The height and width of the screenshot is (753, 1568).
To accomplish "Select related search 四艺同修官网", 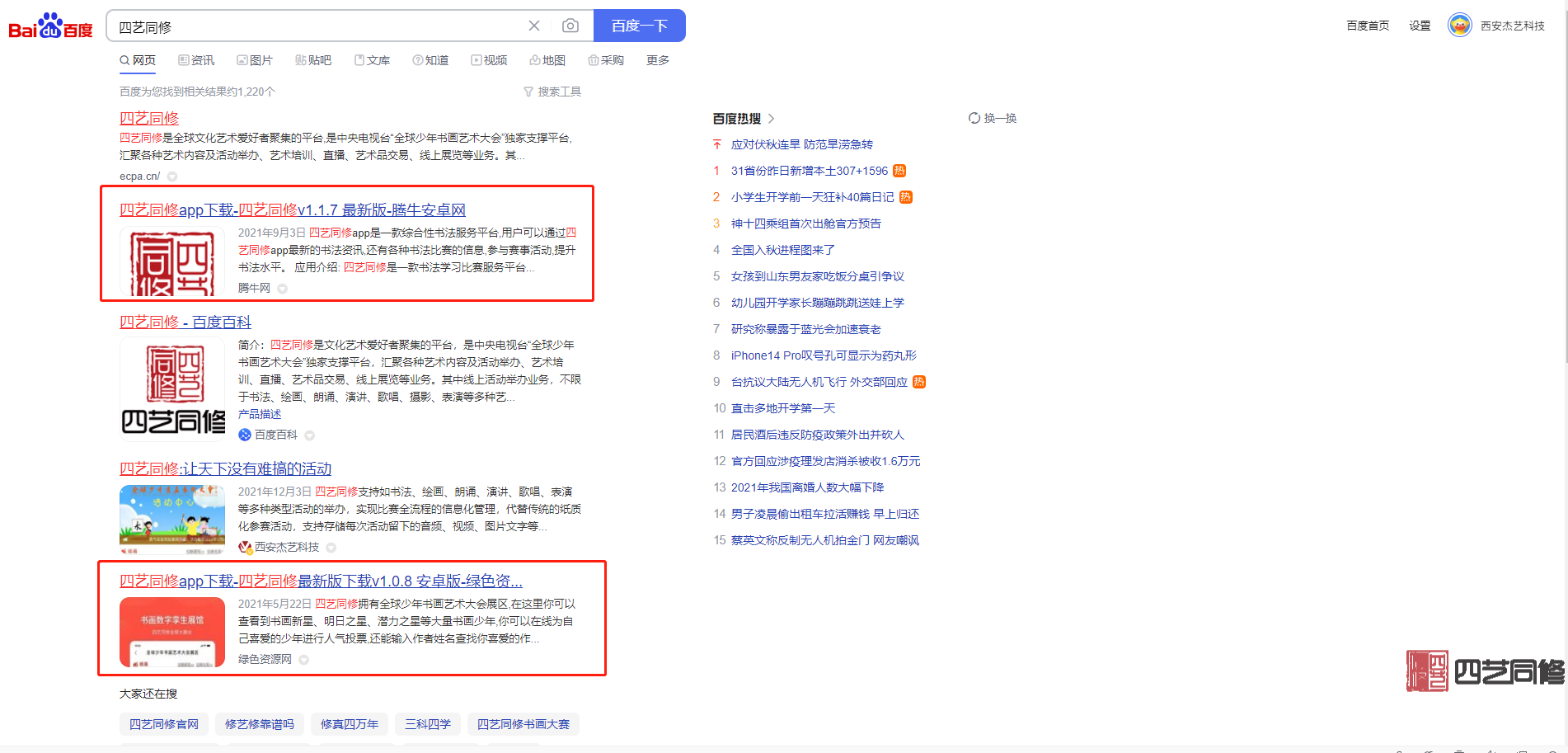I will pos(164,724).
